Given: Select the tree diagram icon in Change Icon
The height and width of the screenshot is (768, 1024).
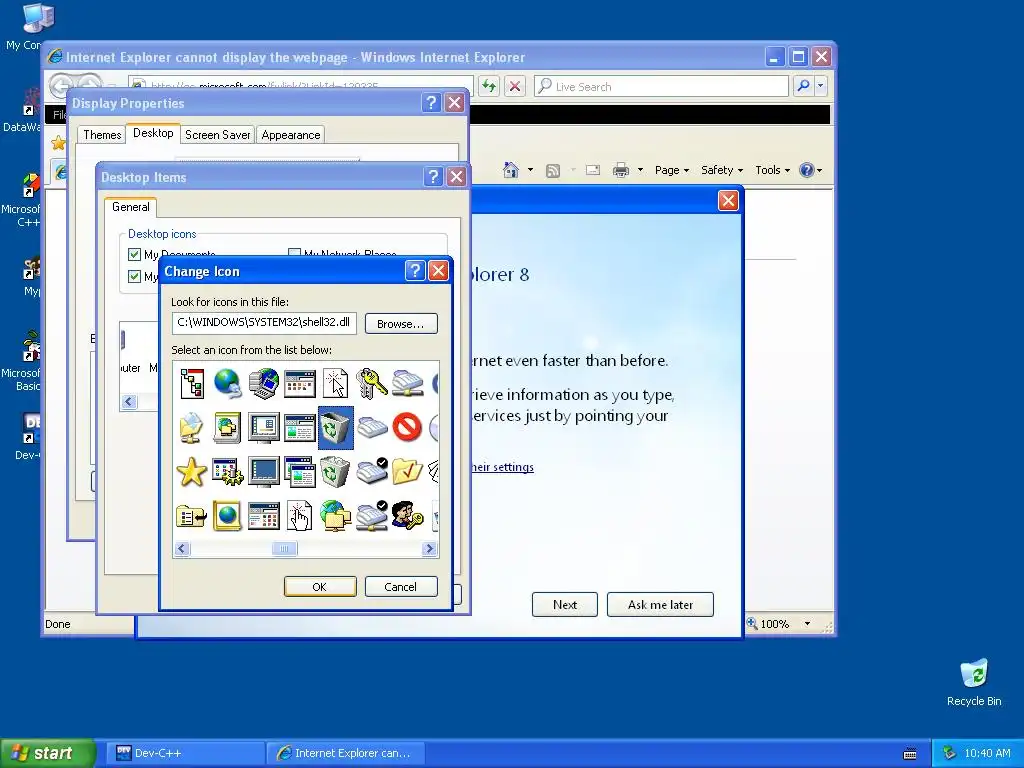Looking at the screenshot, I should pyautogui.click(x=192, y=383).
